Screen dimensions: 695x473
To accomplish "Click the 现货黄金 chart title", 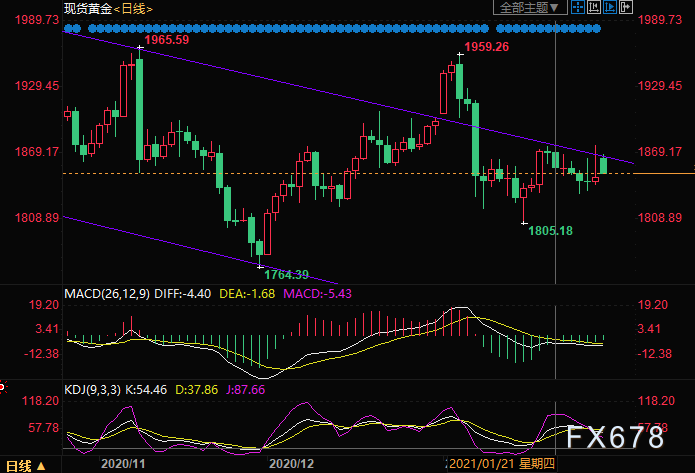I will tap(88, 8).
